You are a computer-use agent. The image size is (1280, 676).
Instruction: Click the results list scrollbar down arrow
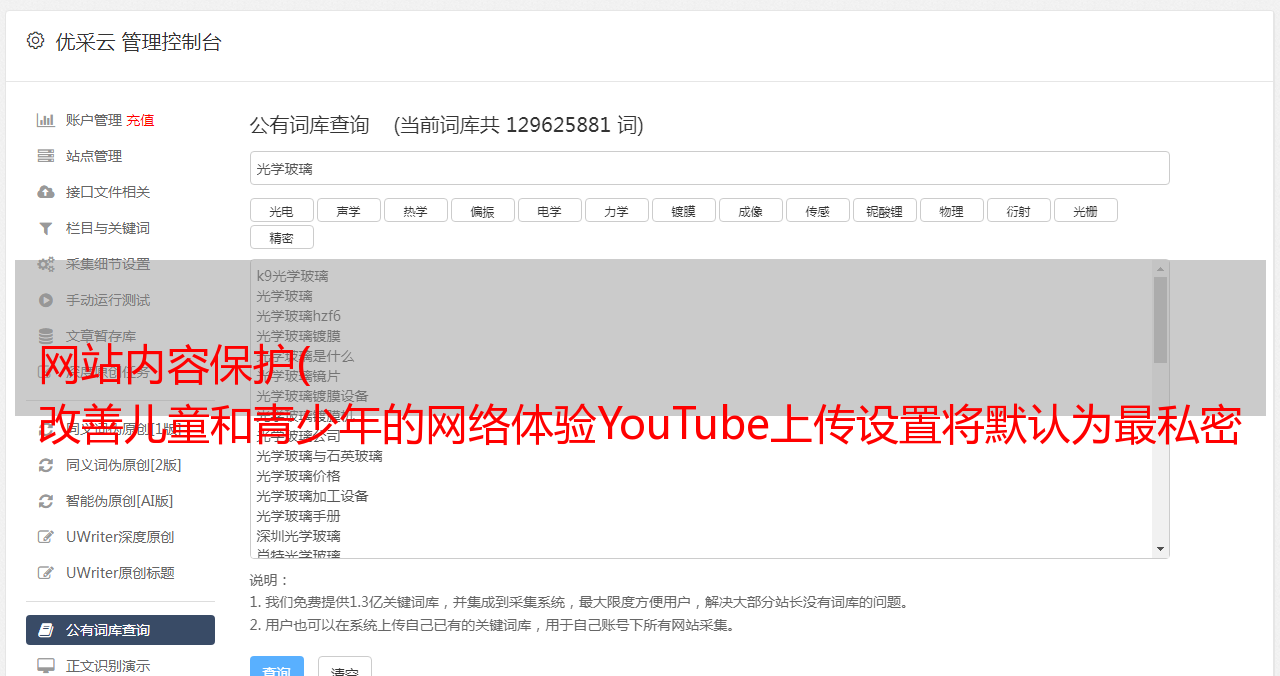point(1160,549)
